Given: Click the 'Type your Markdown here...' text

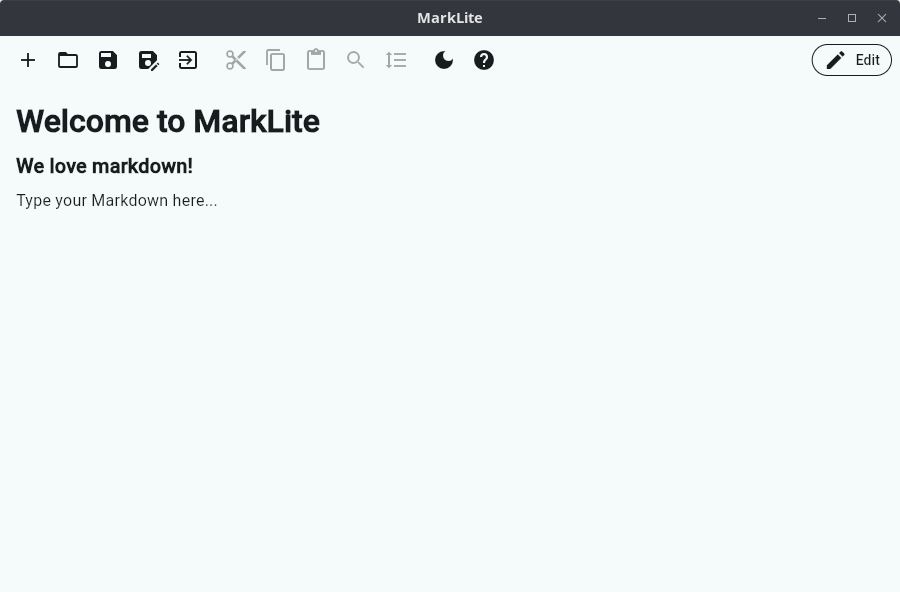Looking at the screenshot, I should 116,200.
